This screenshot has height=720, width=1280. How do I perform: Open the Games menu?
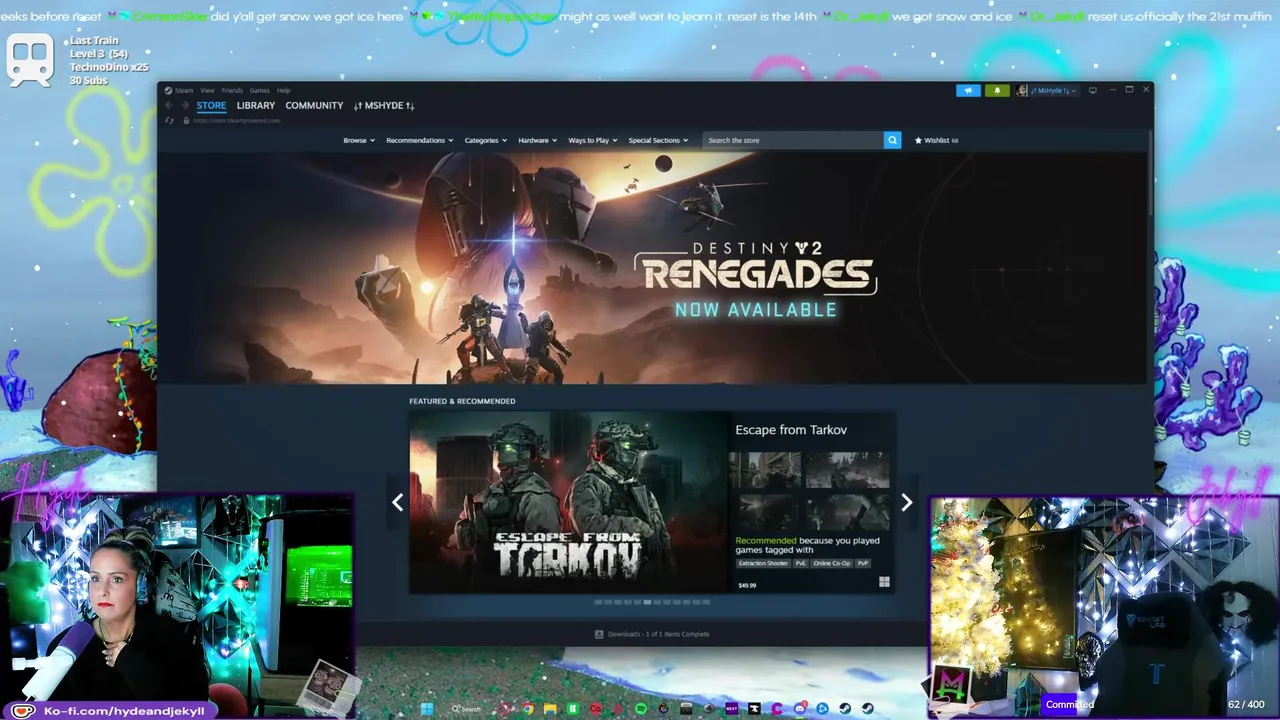click(x=259, y=90)
